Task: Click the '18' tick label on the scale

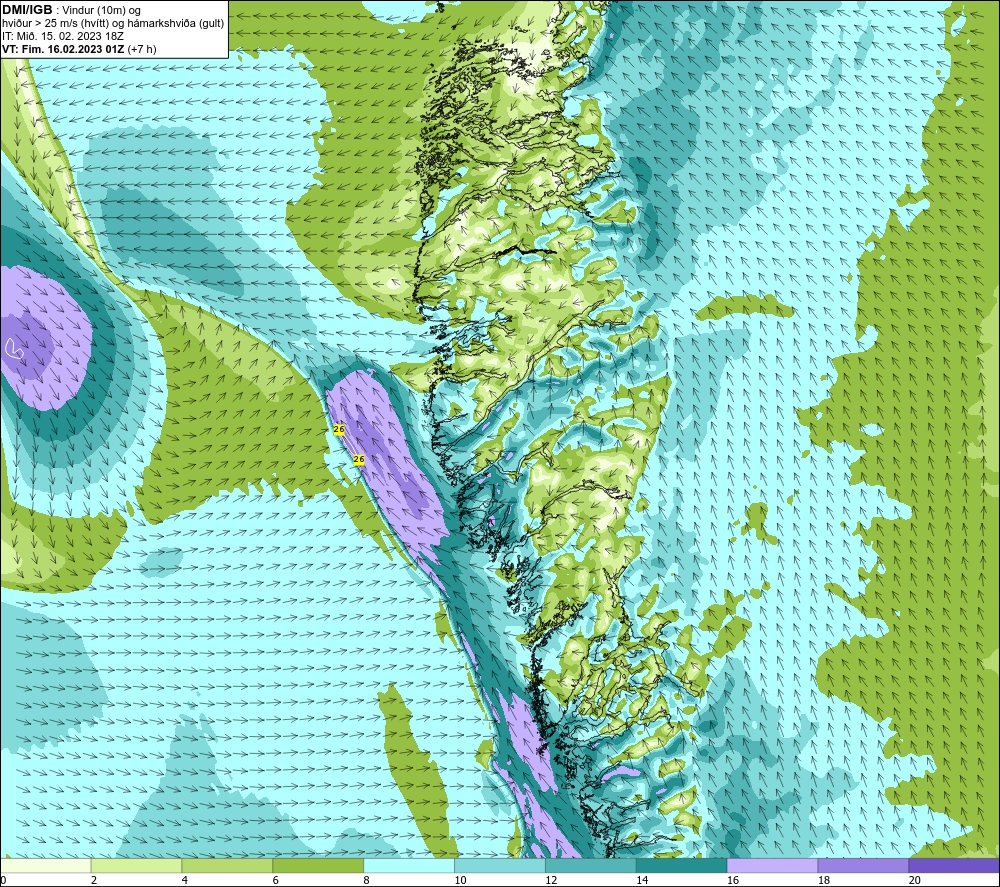Action: (x=823, y=880)
